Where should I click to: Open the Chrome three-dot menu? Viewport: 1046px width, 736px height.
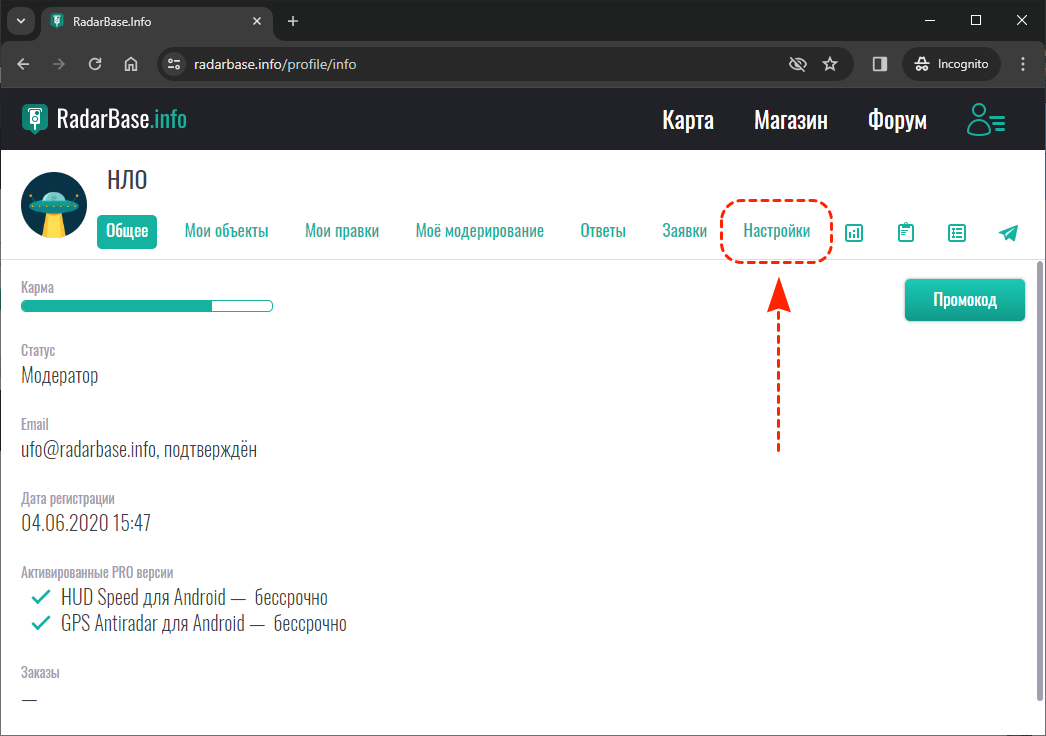pos(1023,63)
